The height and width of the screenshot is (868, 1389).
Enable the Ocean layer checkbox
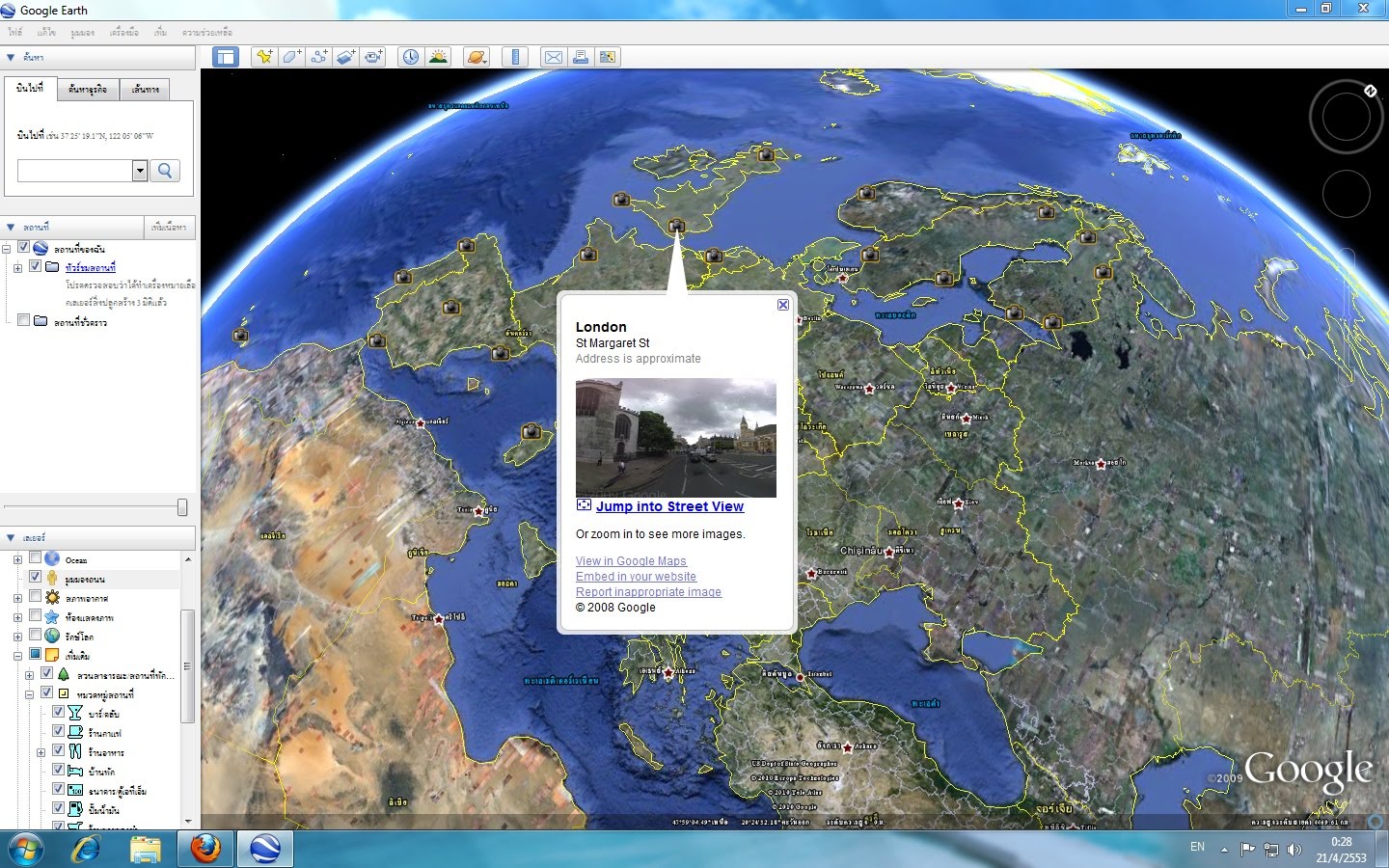point(35,558)
